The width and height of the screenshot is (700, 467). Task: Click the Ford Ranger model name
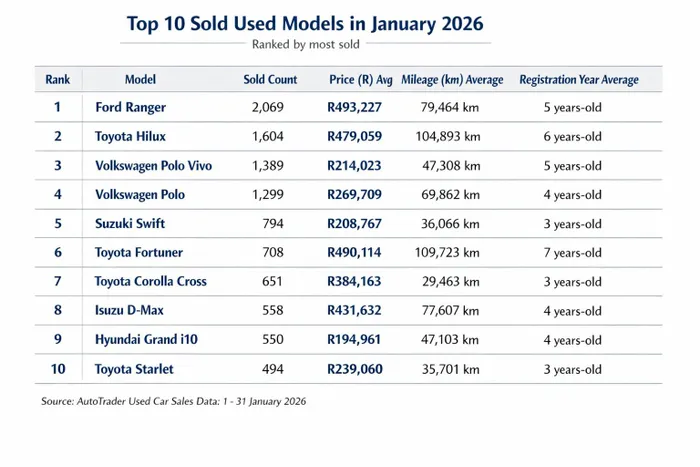click(131, 107)
